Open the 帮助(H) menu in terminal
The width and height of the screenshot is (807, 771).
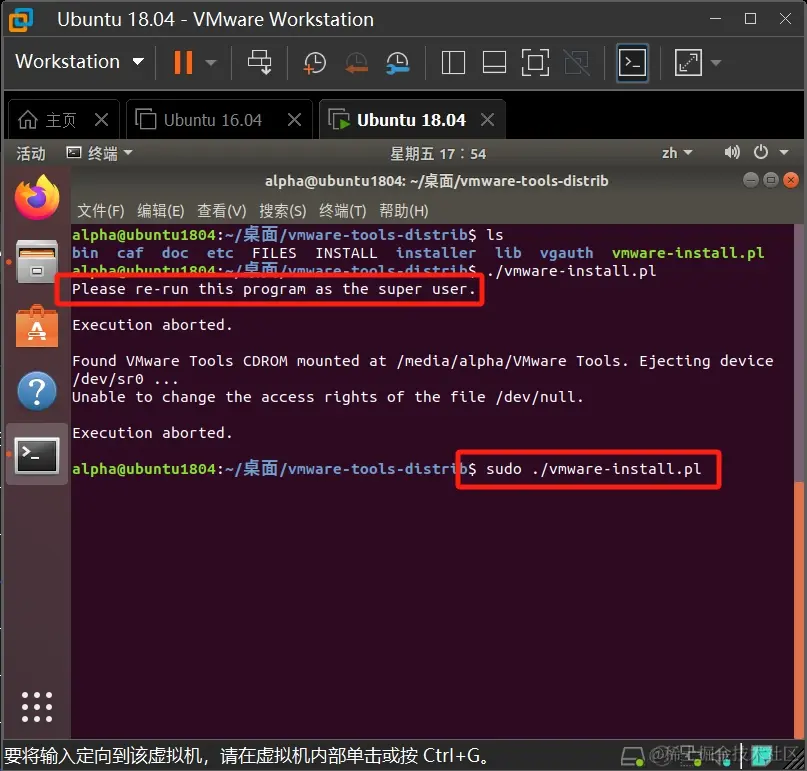[404, 211]
